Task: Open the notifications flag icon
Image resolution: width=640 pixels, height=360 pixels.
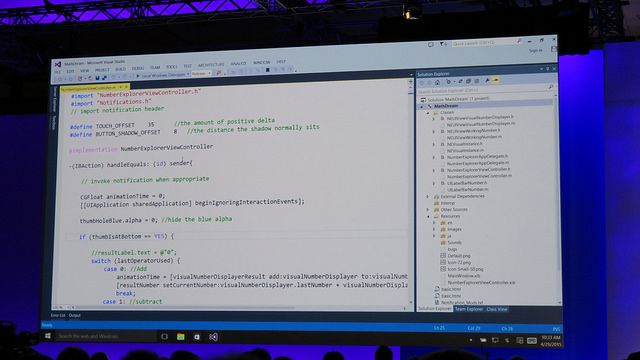Action: click(443, 44)
